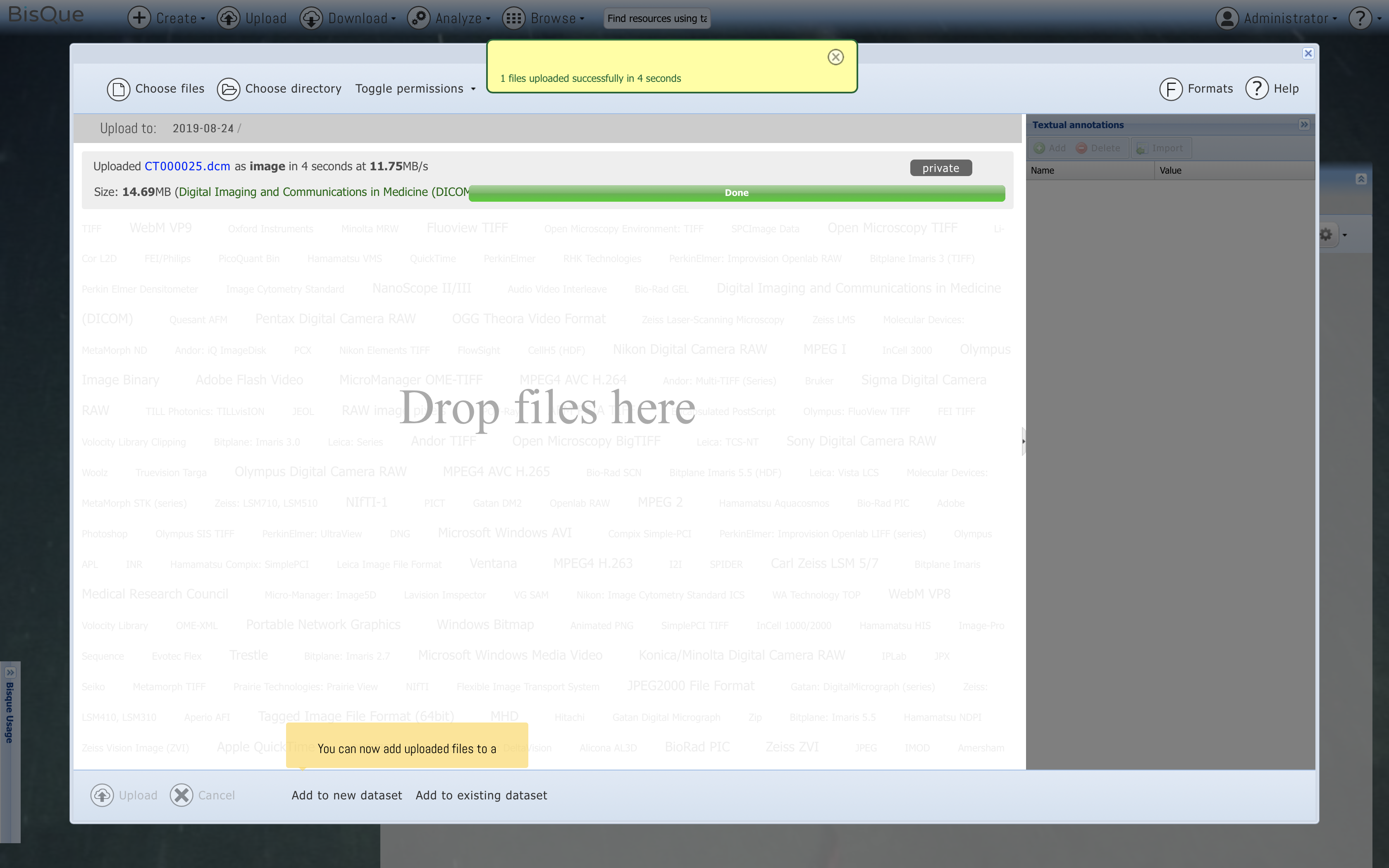1389x868 pixels.
Task: Expand the Bisque Usage side panel
Action: [10, 672]
